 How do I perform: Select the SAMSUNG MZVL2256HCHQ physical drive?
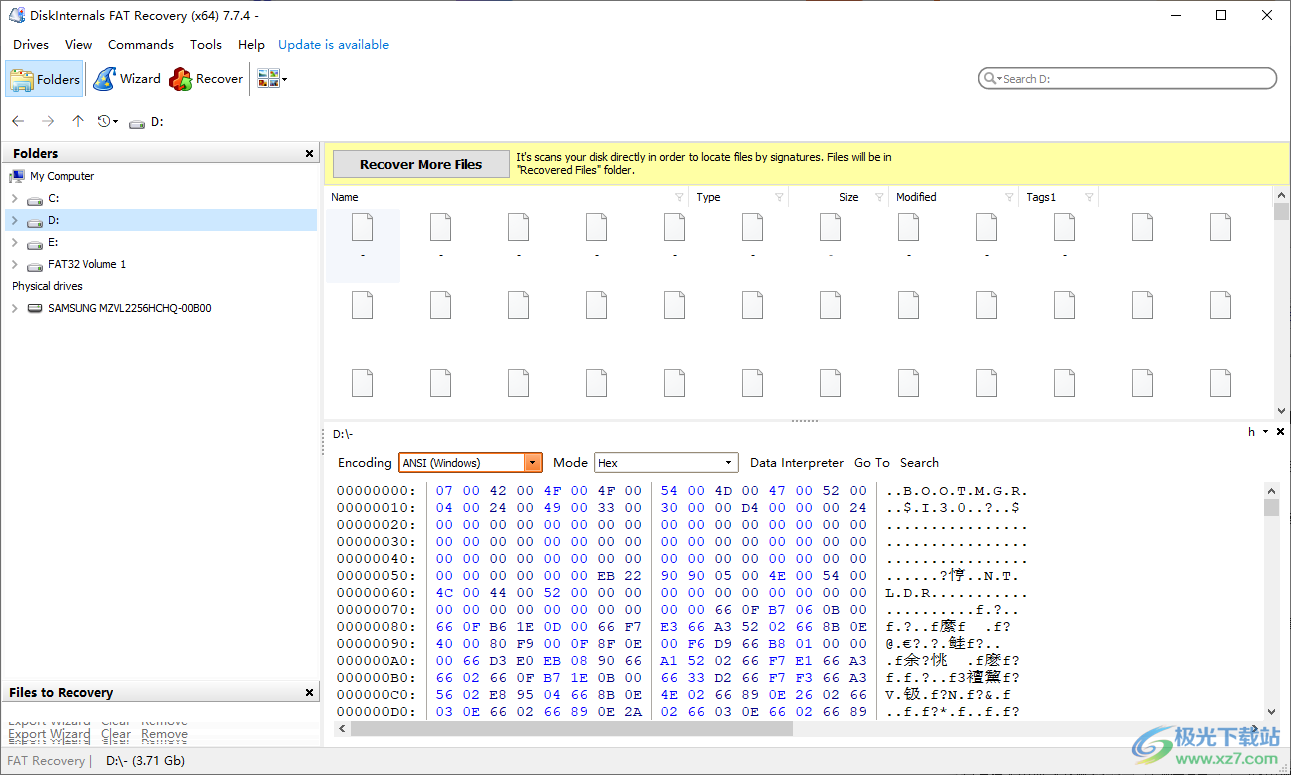click(x=130, y=308)
